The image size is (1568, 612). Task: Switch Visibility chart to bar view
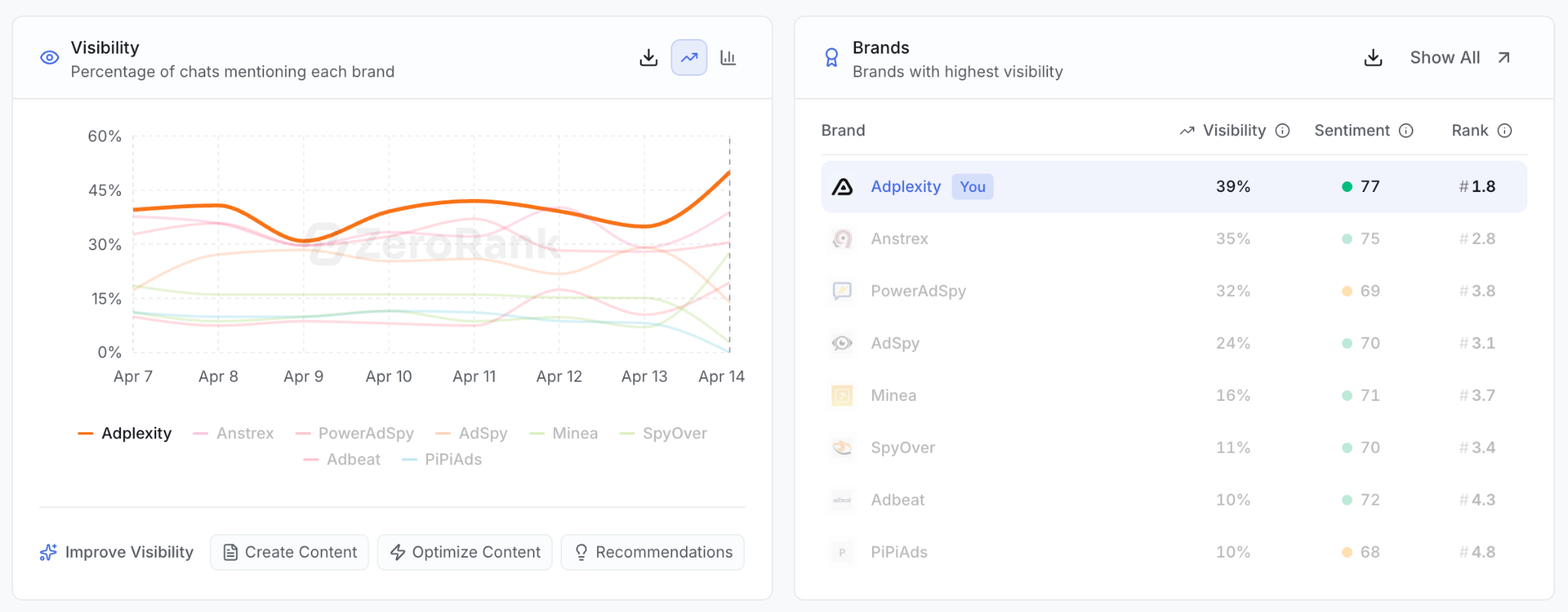pos(728,57)
